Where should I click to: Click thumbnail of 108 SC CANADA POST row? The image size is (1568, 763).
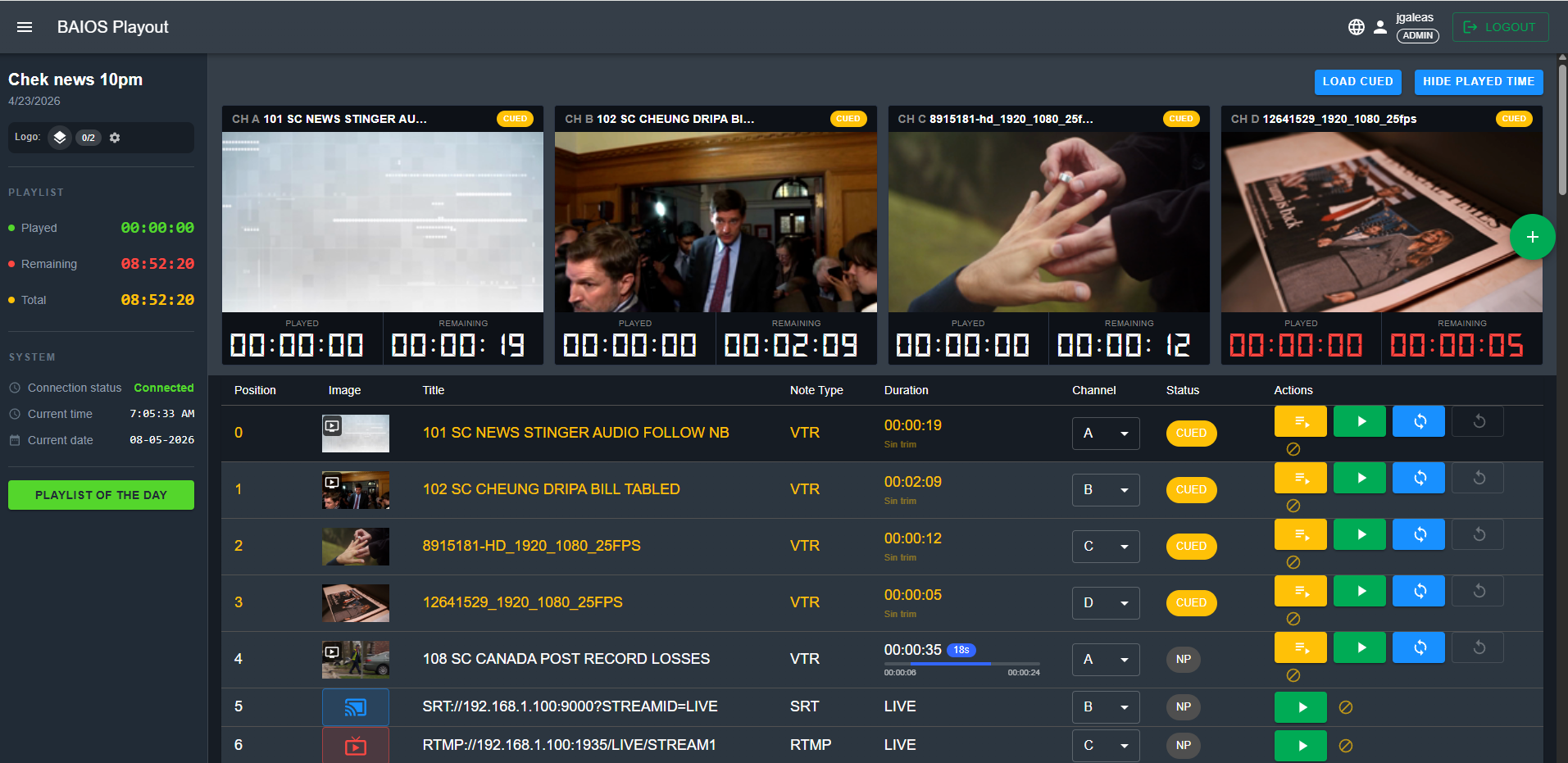[x=355, y=660]
